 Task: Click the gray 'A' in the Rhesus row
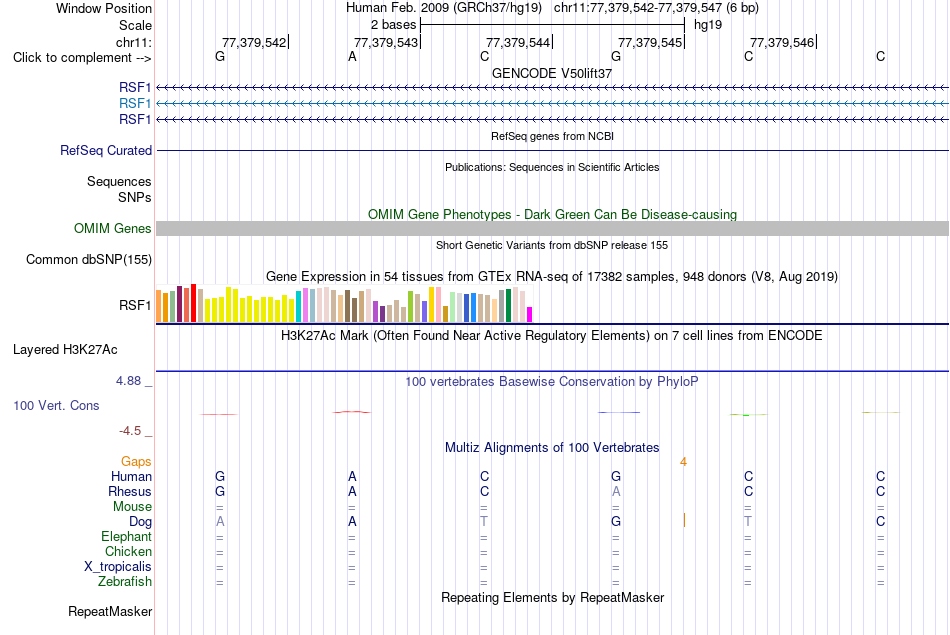616,491
